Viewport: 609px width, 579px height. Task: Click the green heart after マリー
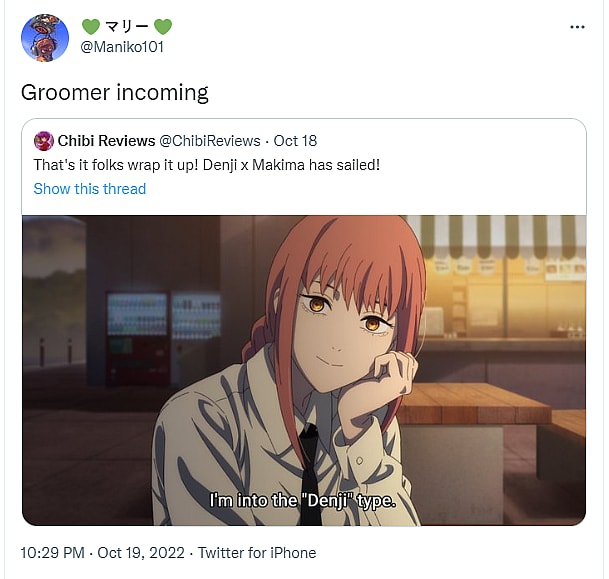[163, 27]
